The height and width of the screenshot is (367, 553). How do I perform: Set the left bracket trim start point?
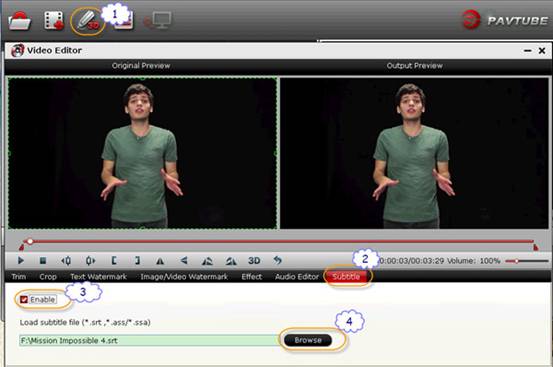coord(114,261)
